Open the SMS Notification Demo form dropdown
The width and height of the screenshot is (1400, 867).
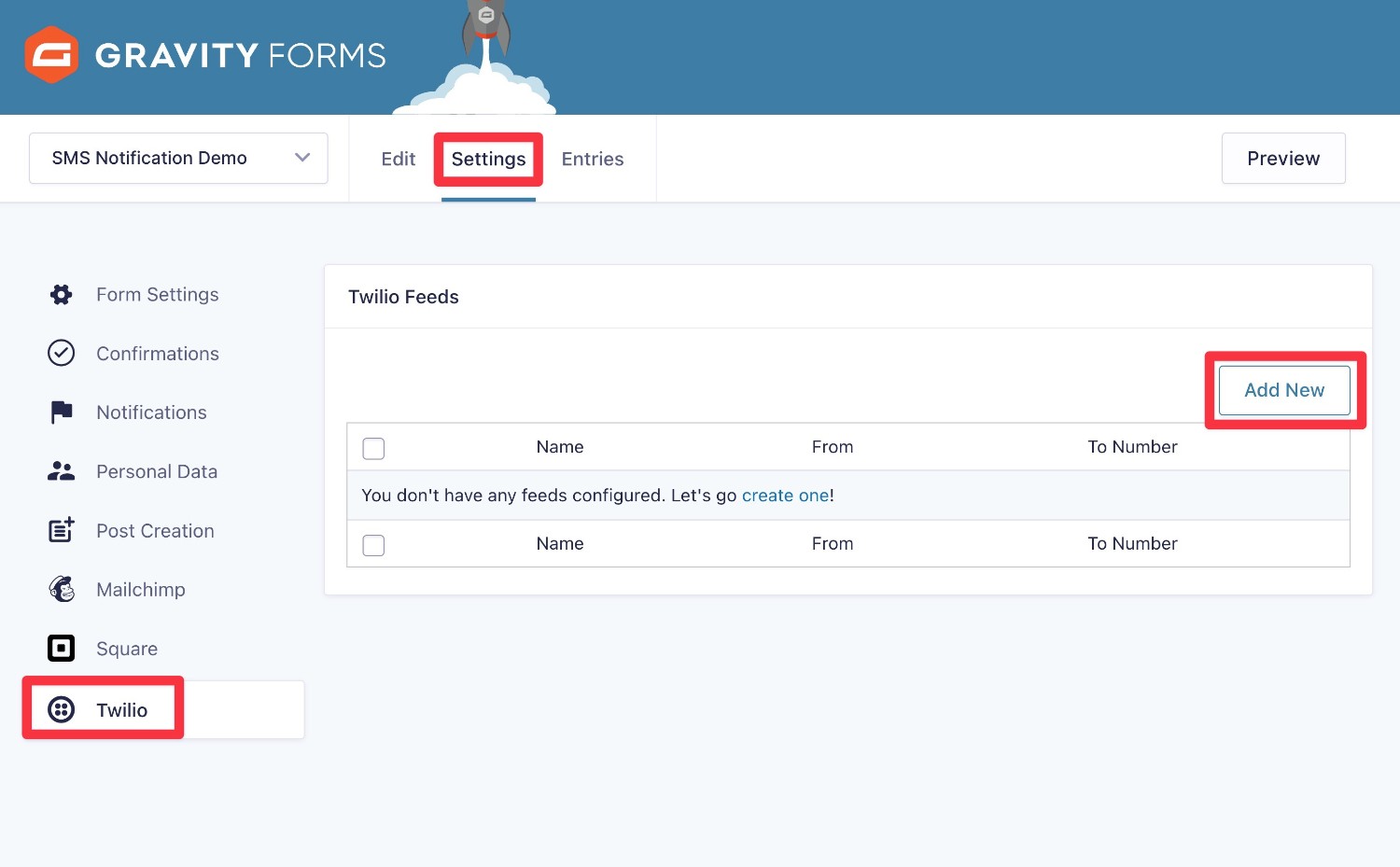click(x=177, y=158)
